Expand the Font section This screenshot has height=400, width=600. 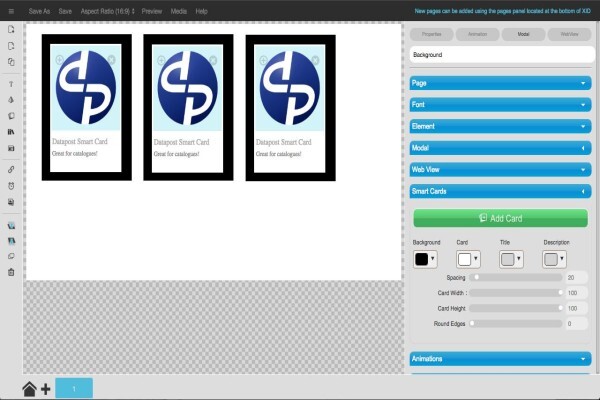coord(500,104)
